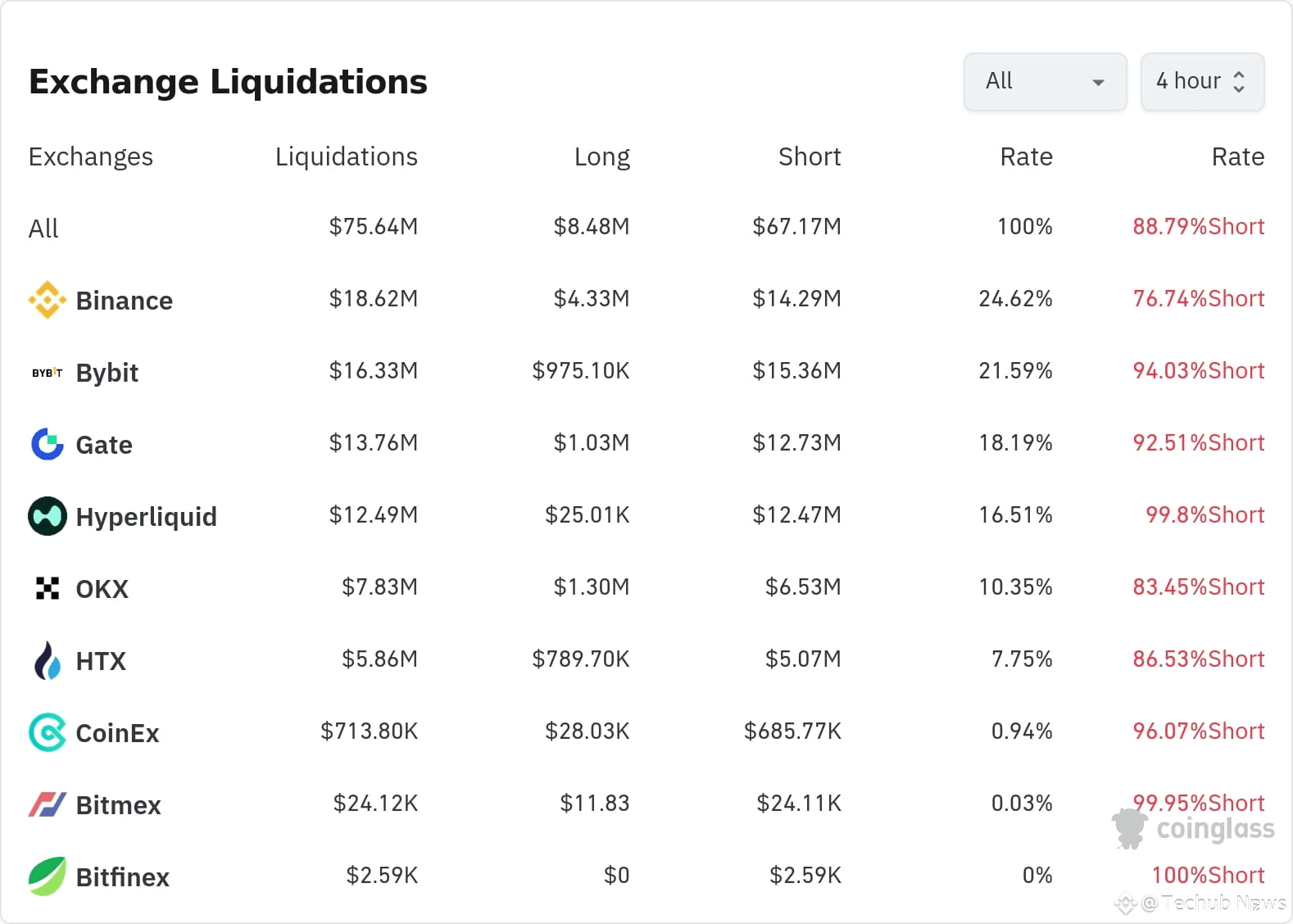The height and width of the screenshot is (924, 1293).
Task: Click the CoinEx logo icon
Action: click(47, 732)
